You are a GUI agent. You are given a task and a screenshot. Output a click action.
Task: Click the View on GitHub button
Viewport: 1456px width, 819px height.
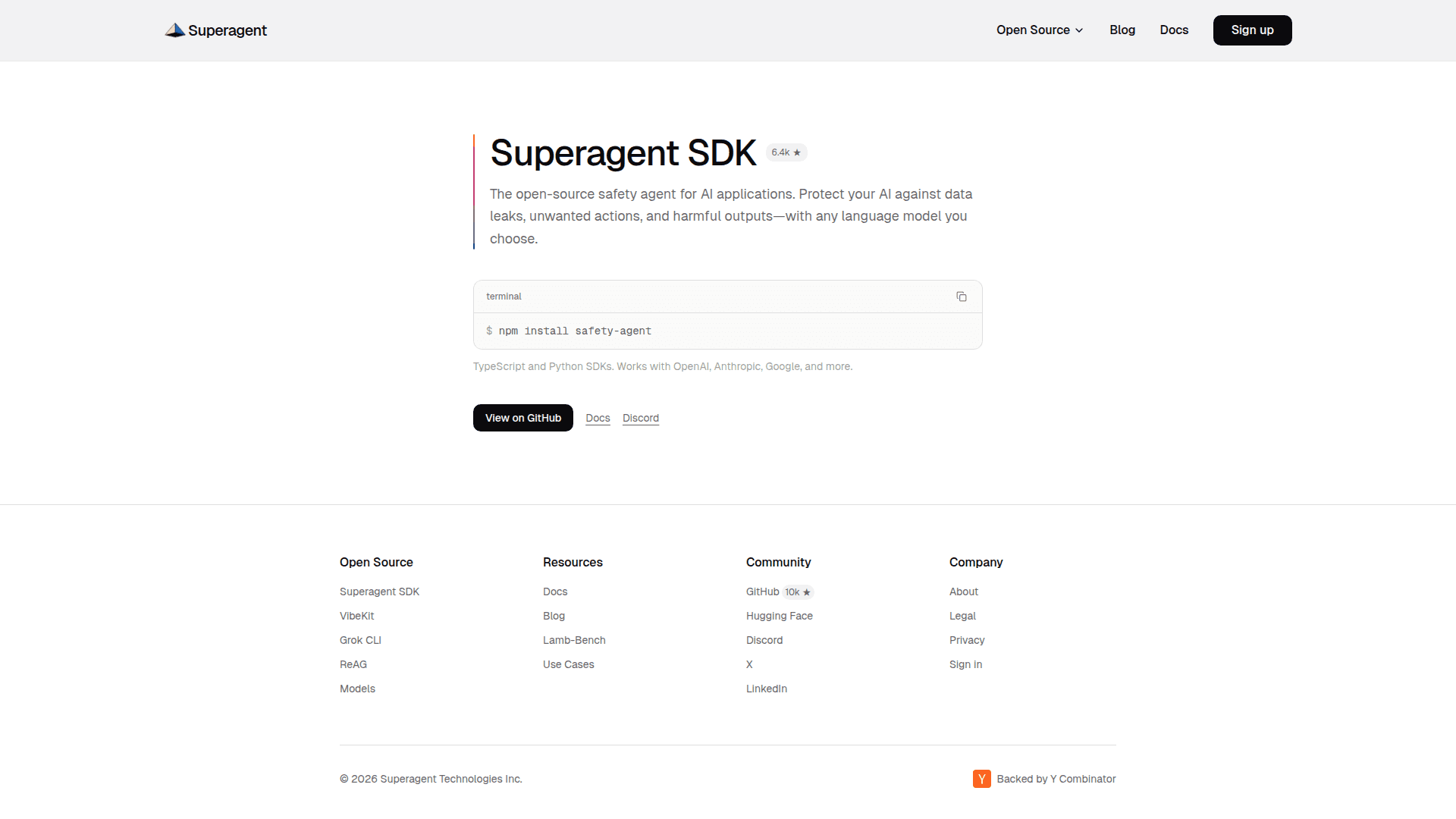click(522, 418)
